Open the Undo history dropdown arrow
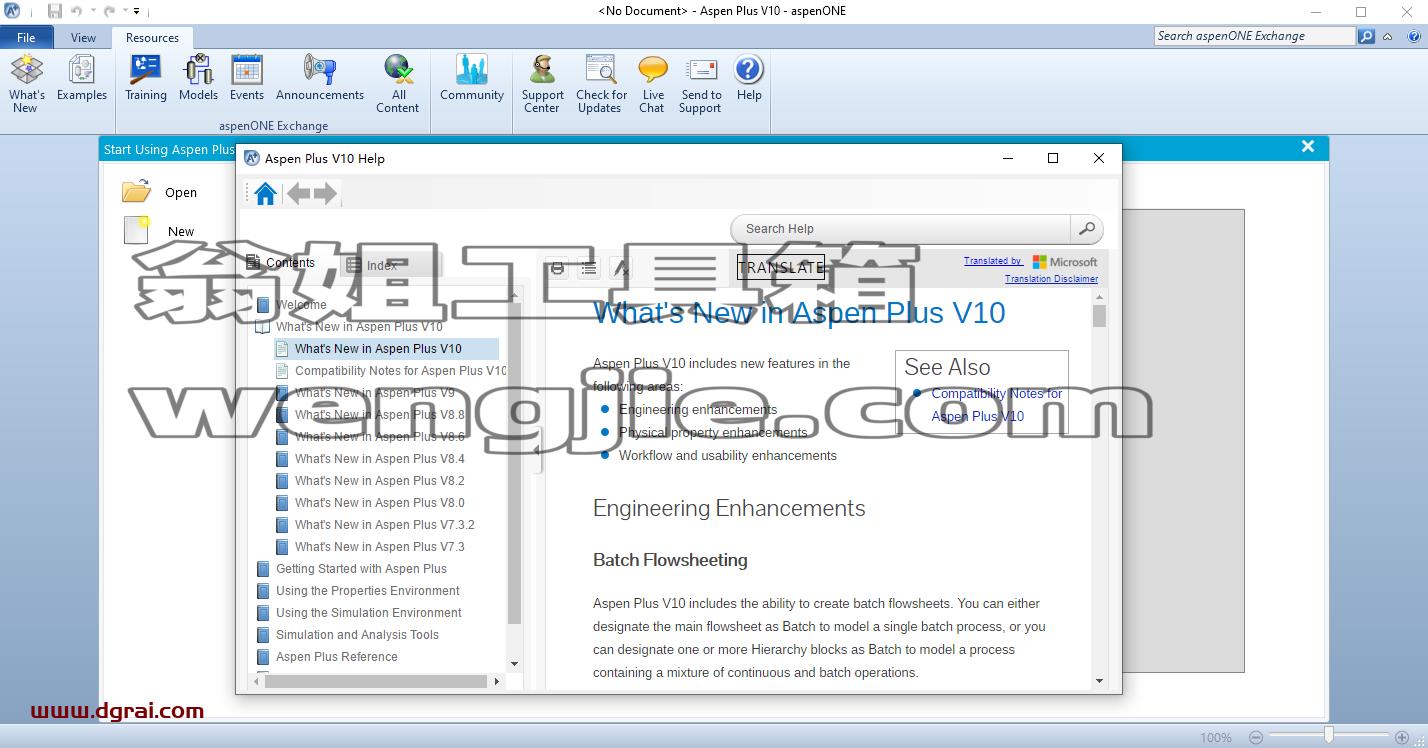Image resolution: width=1428 pixels, height=748 pixels. 91,11
